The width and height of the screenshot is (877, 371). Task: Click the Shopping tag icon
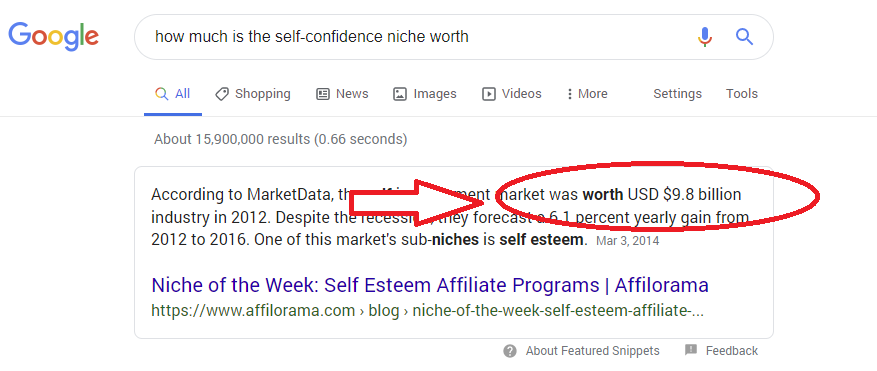[222, 94]
